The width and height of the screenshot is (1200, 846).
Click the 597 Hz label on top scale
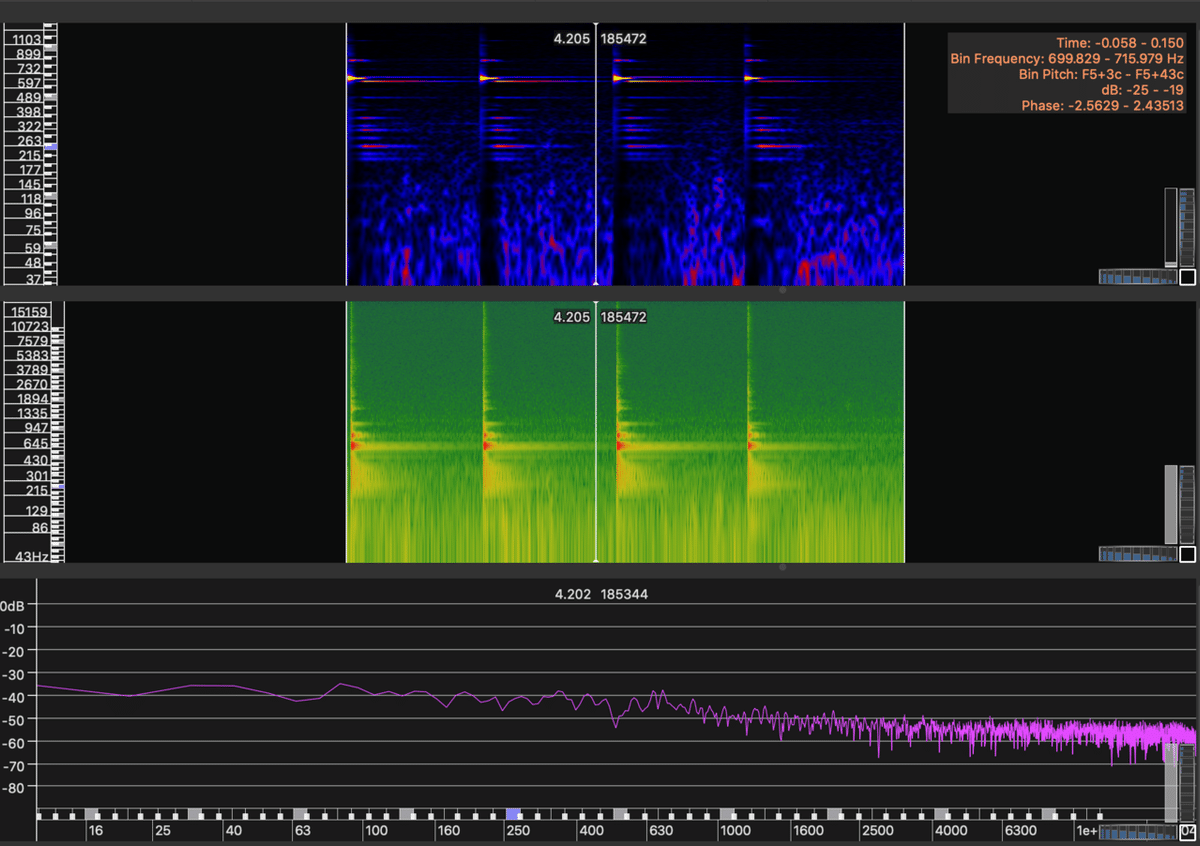click(28, 83)
